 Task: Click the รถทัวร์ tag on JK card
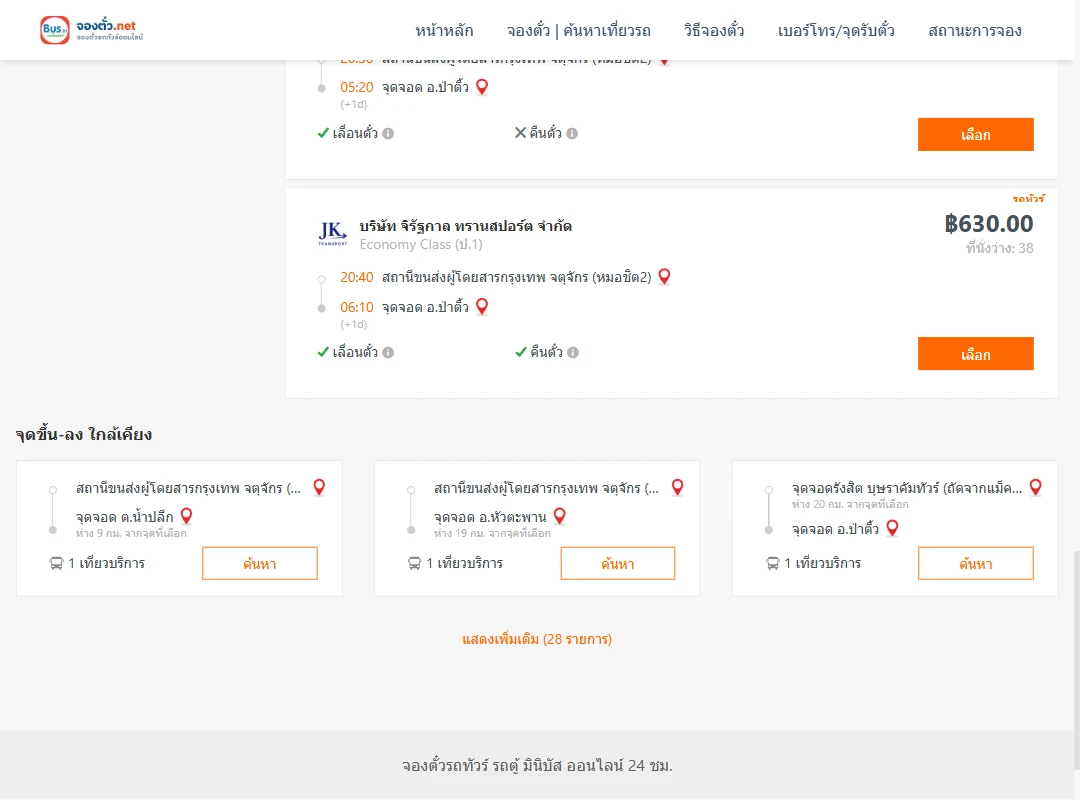click(1028, 198)
